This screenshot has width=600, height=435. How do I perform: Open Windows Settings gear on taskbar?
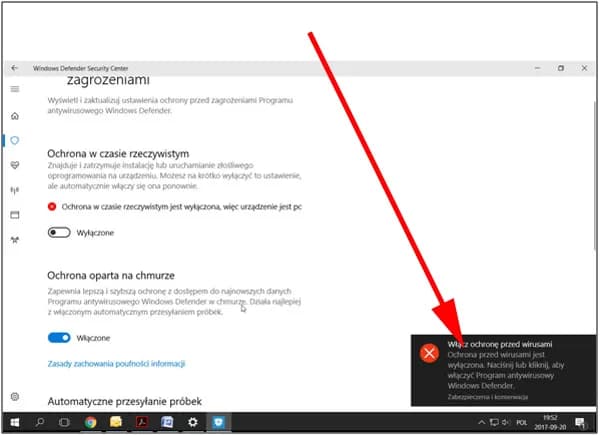(x=193, y=422)
